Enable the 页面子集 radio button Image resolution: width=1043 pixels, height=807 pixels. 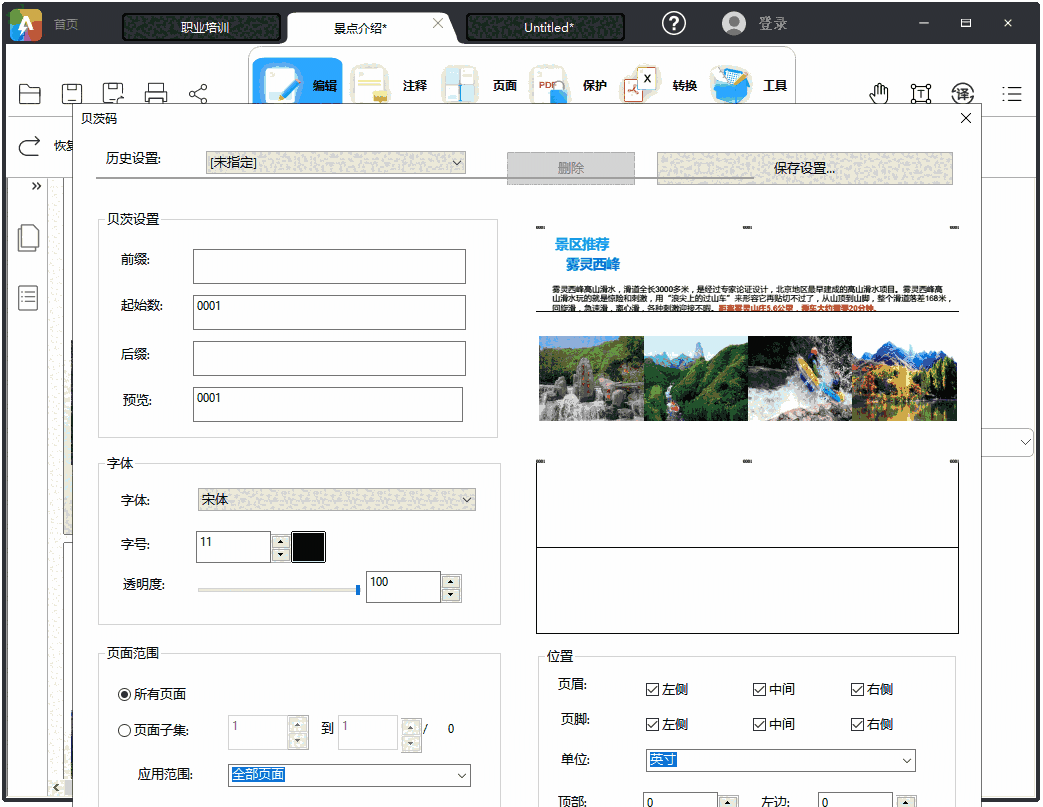click(x=124, y=728)
